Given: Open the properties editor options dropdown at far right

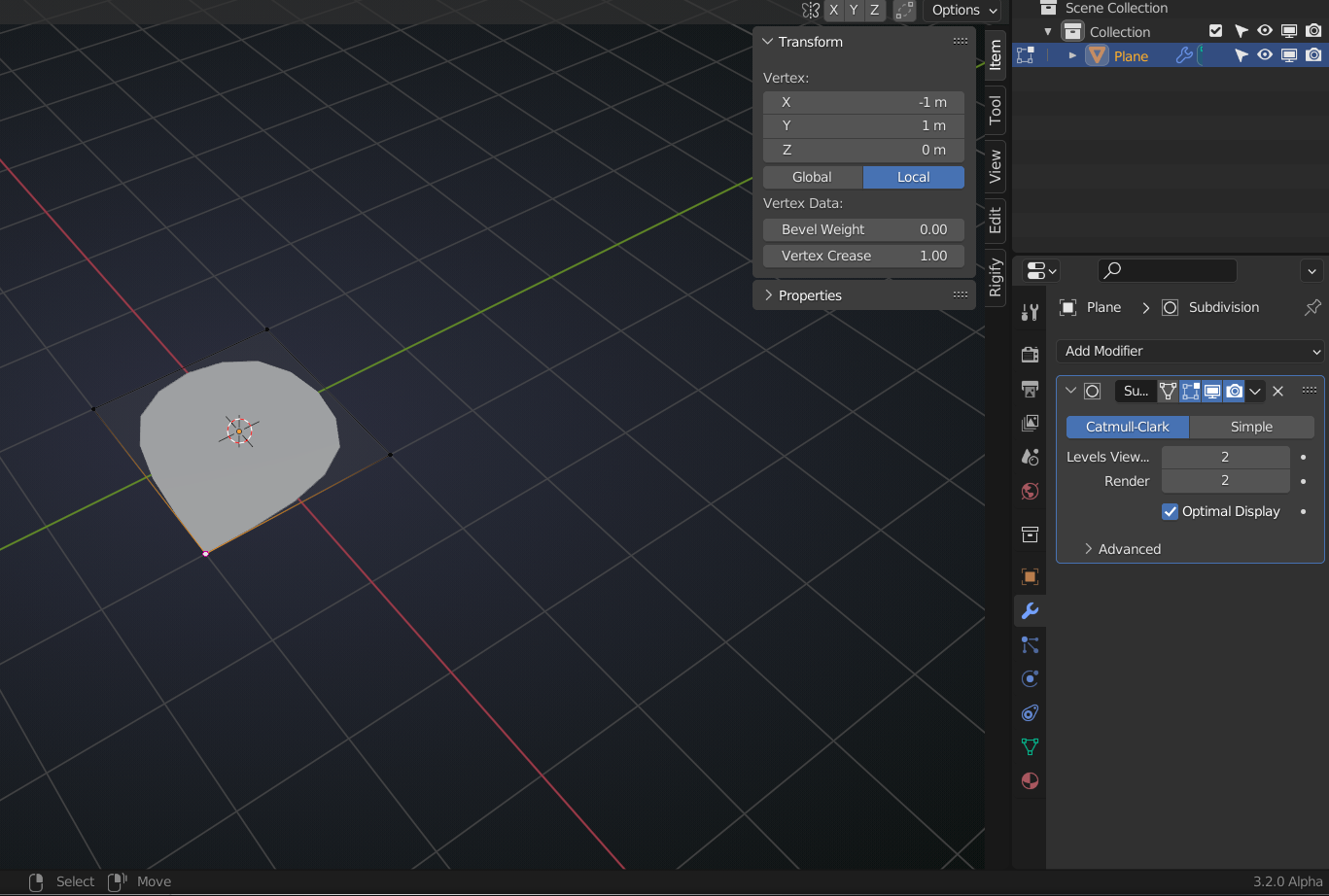Looking at the screenshot, I should (1312, 270).
